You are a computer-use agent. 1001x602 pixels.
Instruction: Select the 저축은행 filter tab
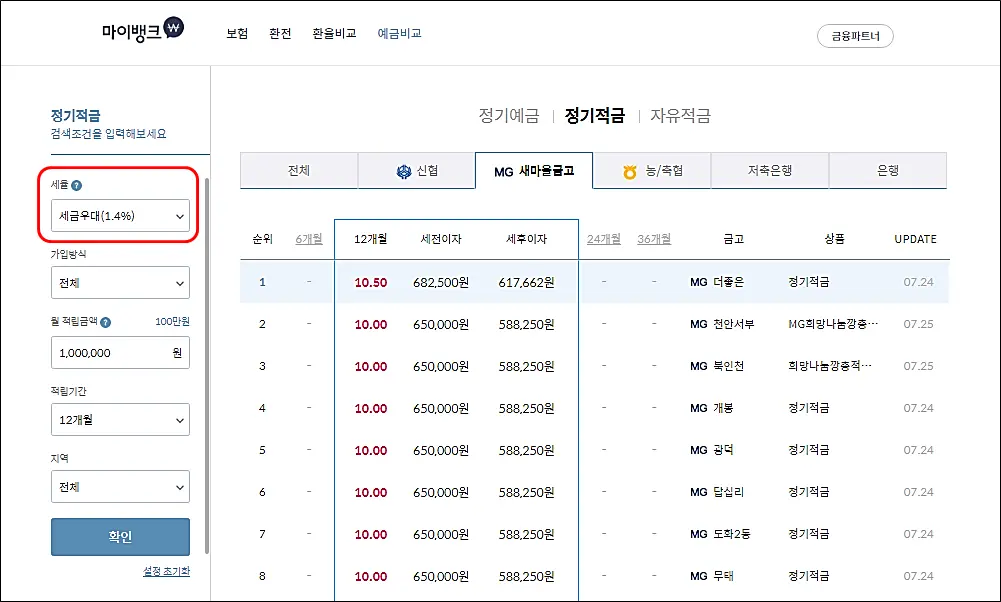click(x=770, y=170)
